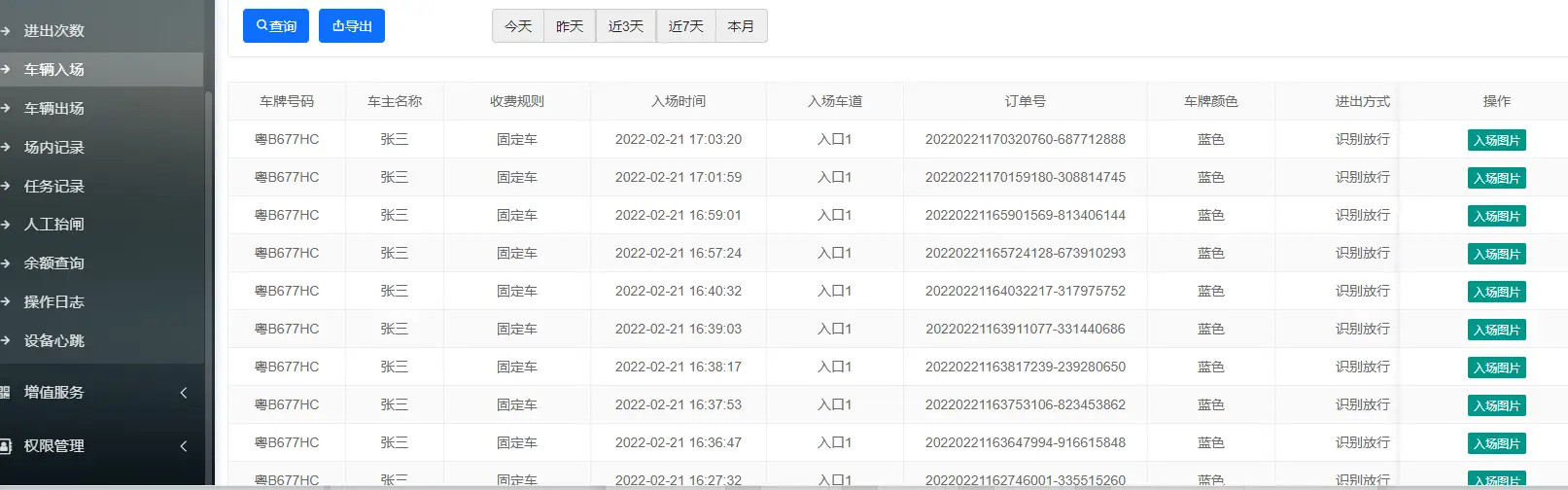Filter records by 近7天
Image resolution: width=1568 pixels, height=490 pixels.
click(685, 26)
